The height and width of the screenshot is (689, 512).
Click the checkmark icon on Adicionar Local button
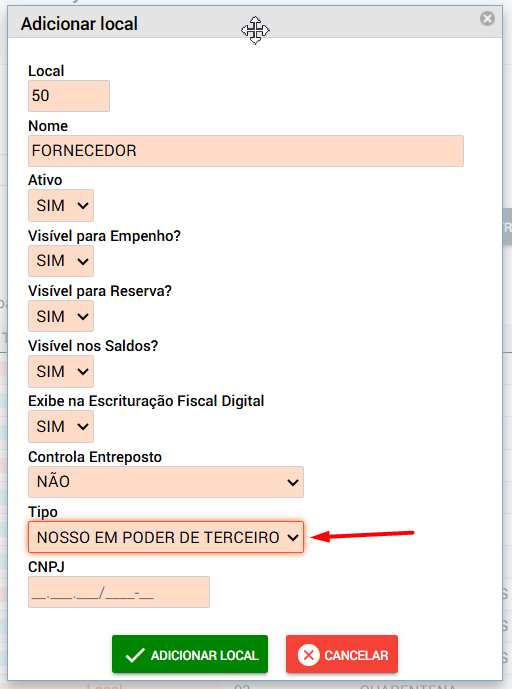tap(134, 655)
